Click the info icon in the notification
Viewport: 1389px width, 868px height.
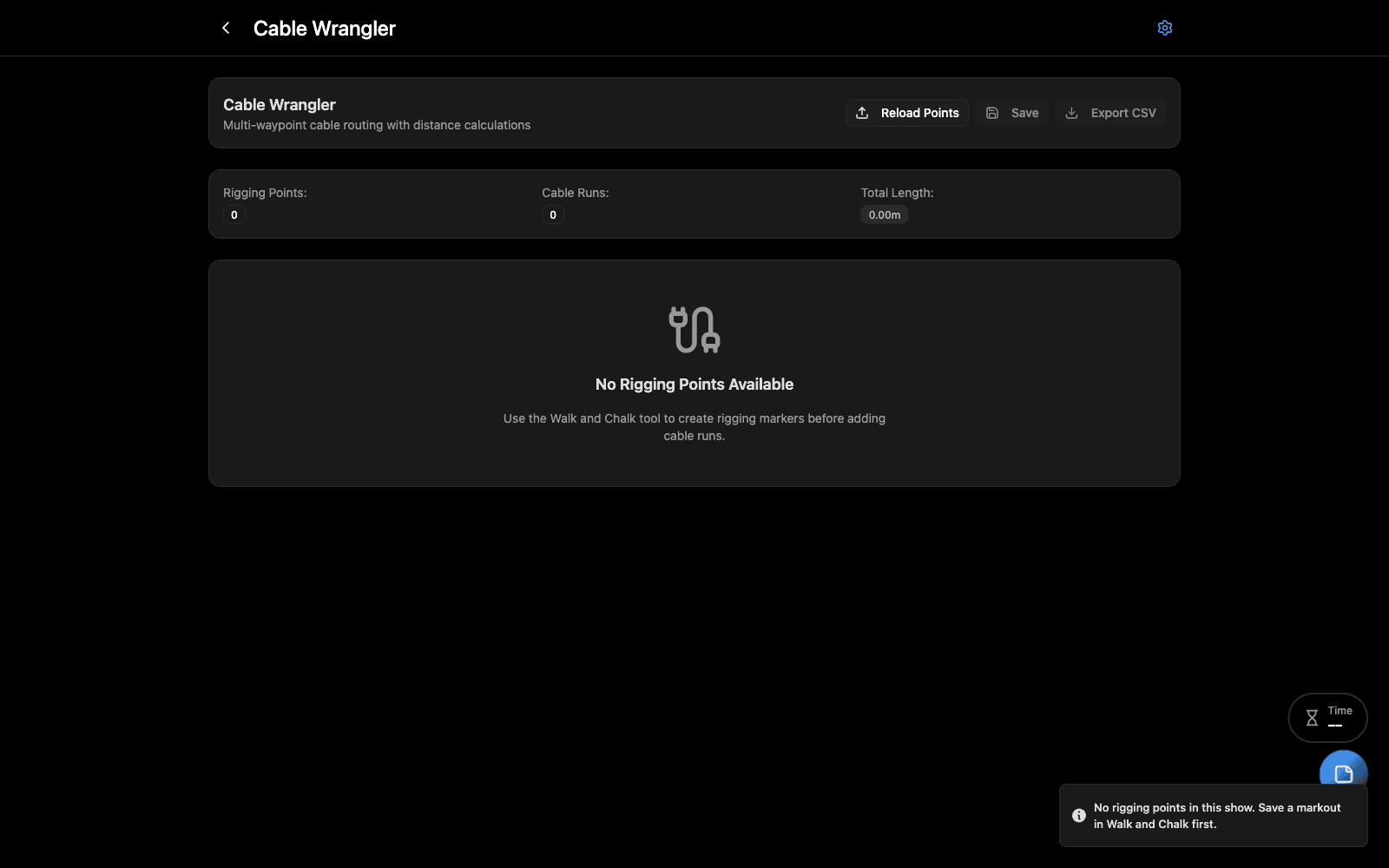pyautogui.click(x=1079, y=816)
